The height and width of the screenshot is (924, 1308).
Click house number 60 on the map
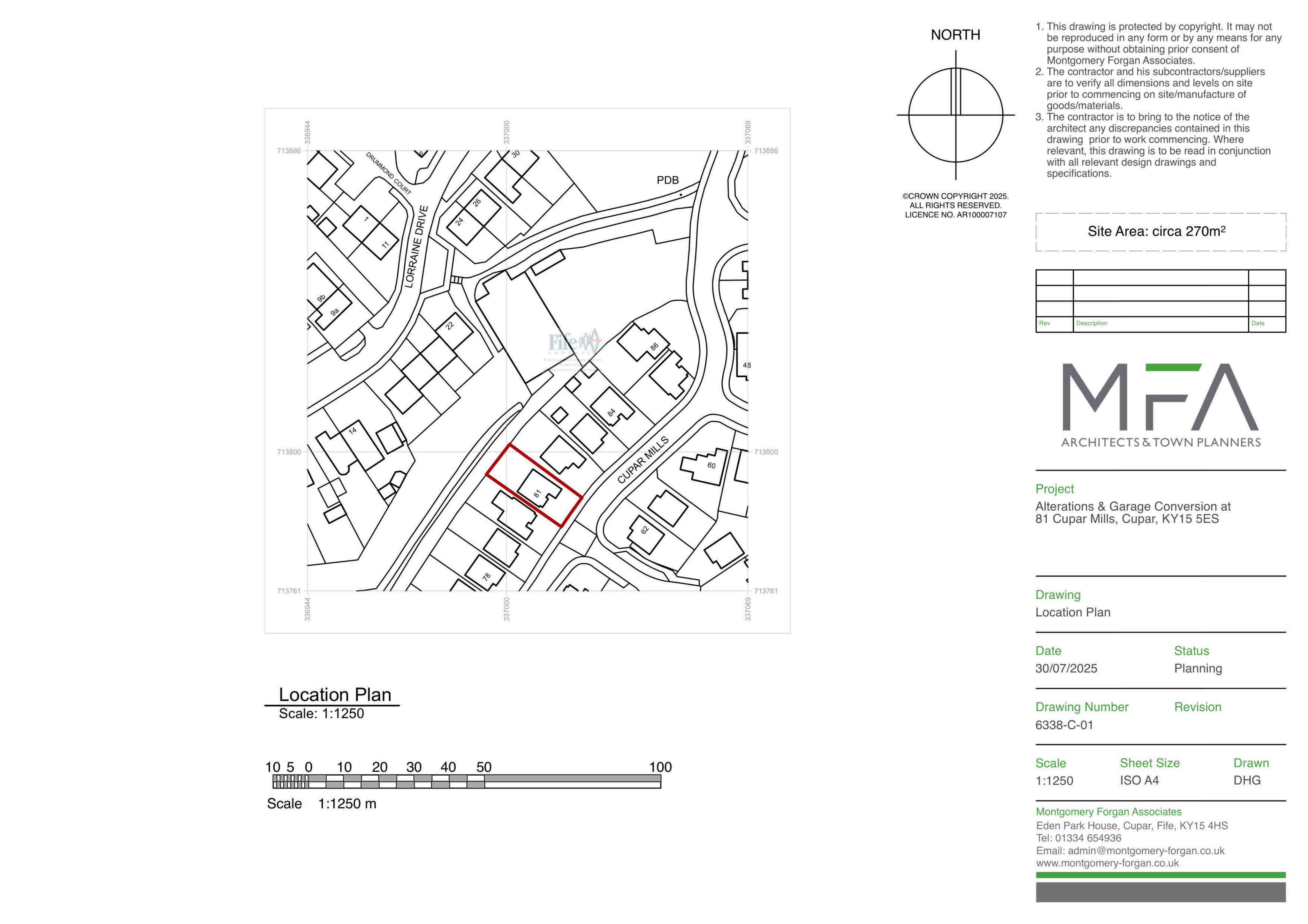(x=711, y=465)
